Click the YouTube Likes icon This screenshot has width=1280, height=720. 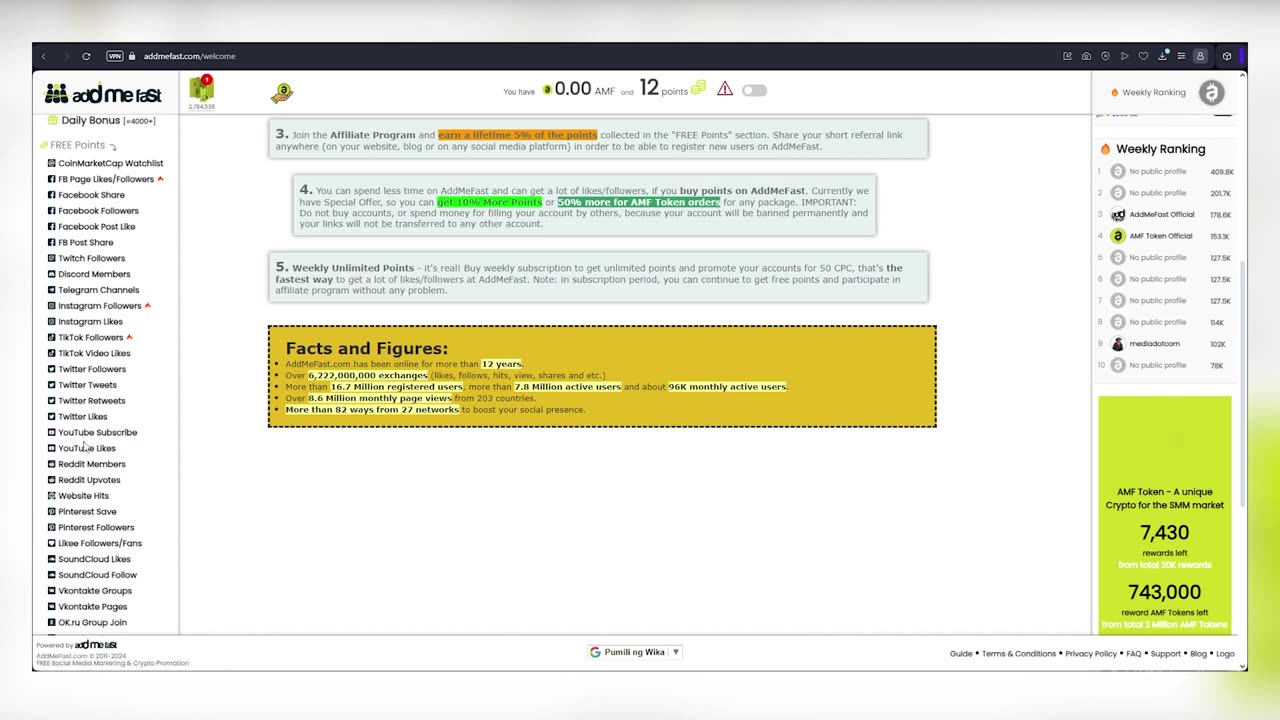pyautogui.click(x=52, y=448)
